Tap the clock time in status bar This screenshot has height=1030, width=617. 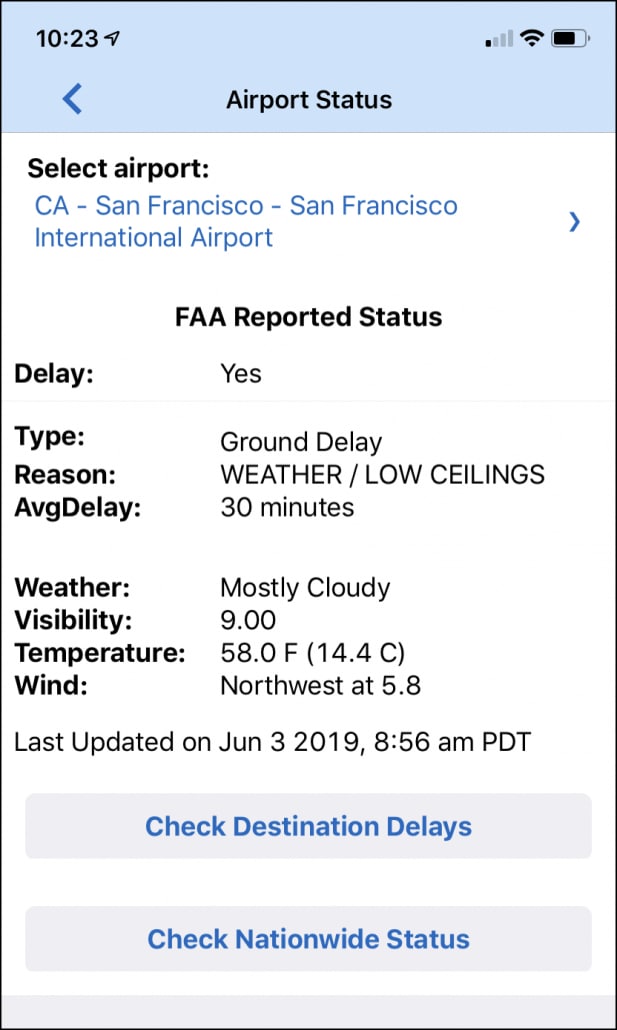click(66, 39)
